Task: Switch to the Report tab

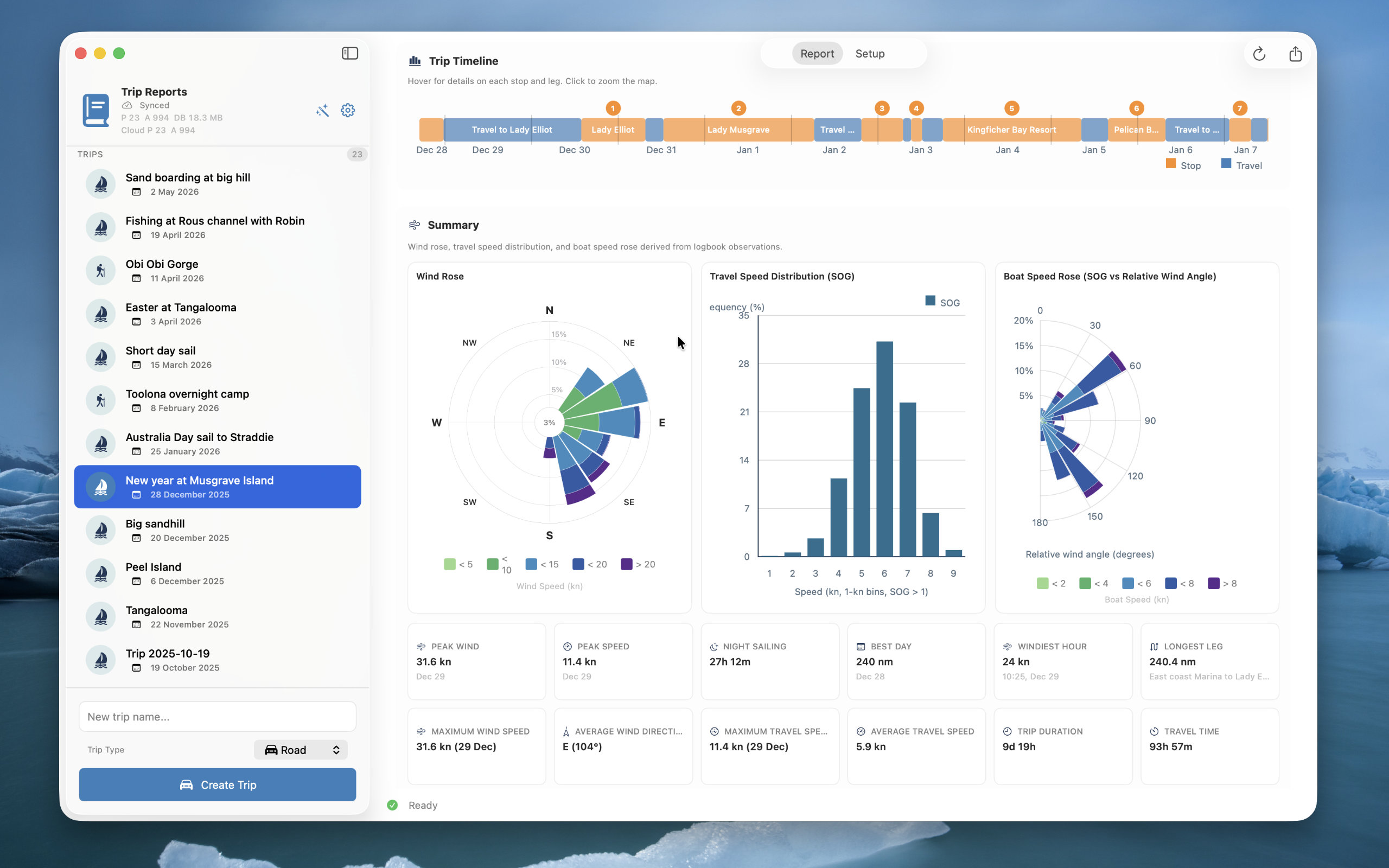Action: point(817,53)
